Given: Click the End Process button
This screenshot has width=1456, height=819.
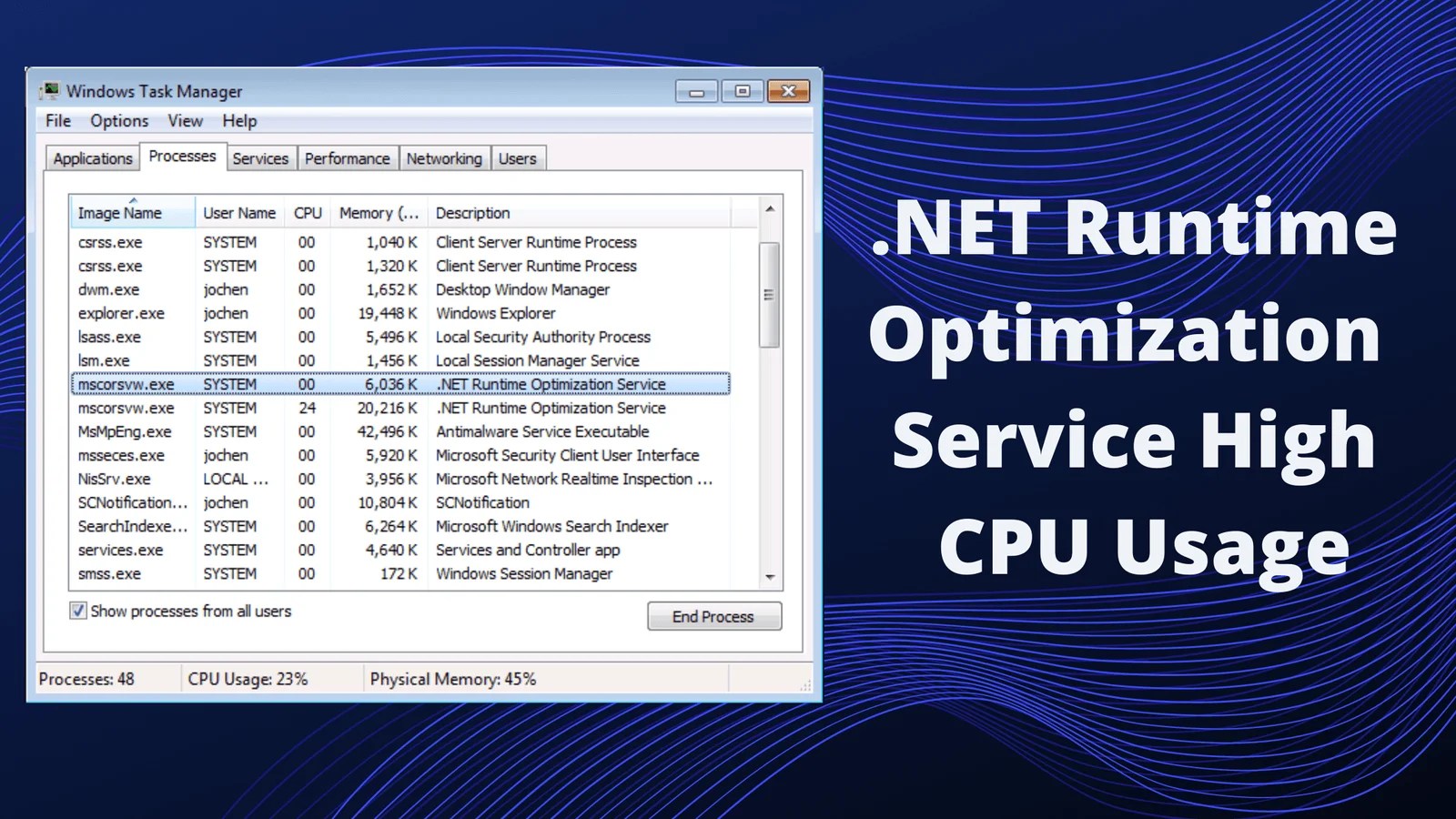Looking at the screenshot, I should pos(713,616).
